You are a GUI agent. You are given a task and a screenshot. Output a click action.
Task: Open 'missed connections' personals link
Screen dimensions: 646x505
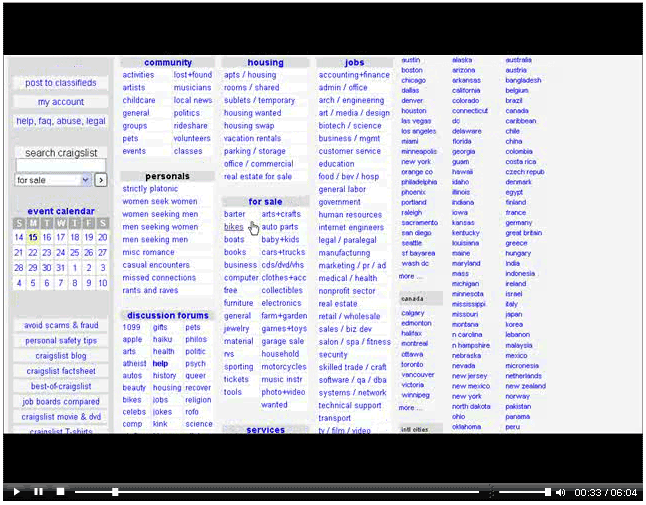click(159, 278)
